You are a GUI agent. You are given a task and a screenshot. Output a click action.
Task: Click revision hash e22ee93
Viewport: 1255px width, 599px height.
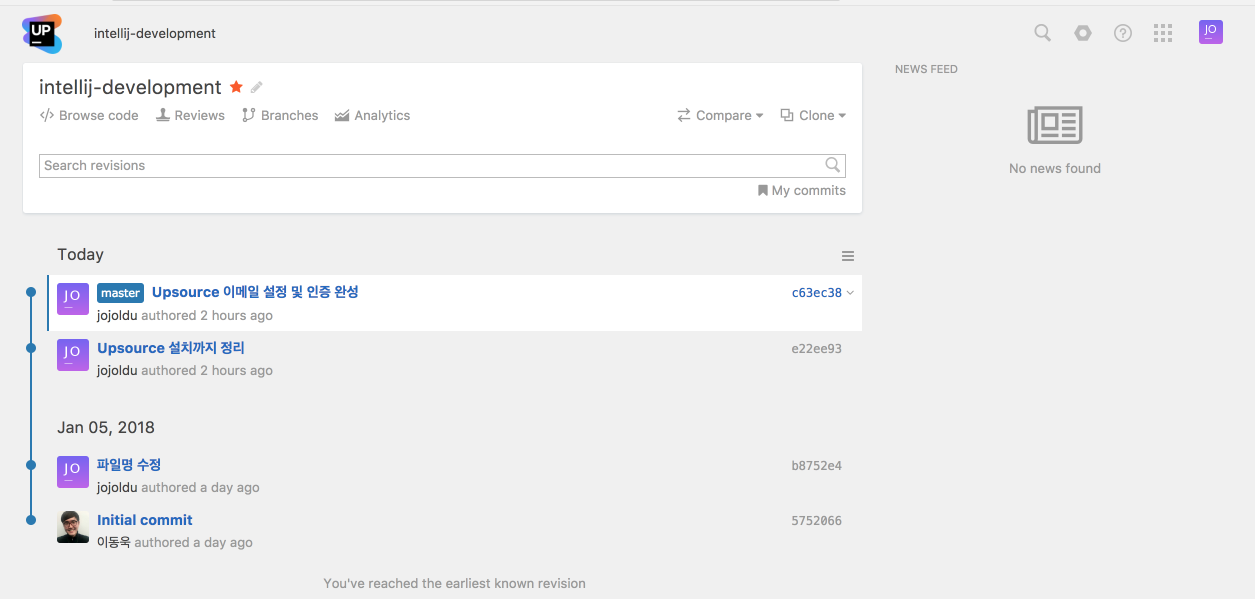pos(817,349)
